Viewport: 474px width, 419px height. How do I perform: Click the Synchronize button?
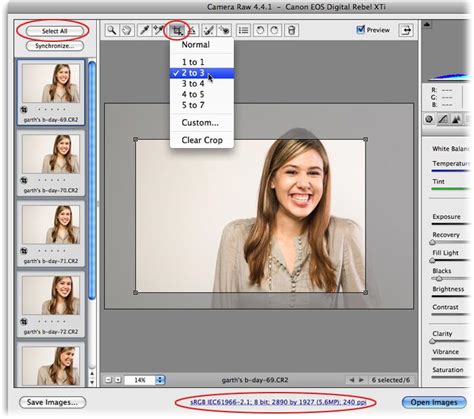[x=55, y=46]
